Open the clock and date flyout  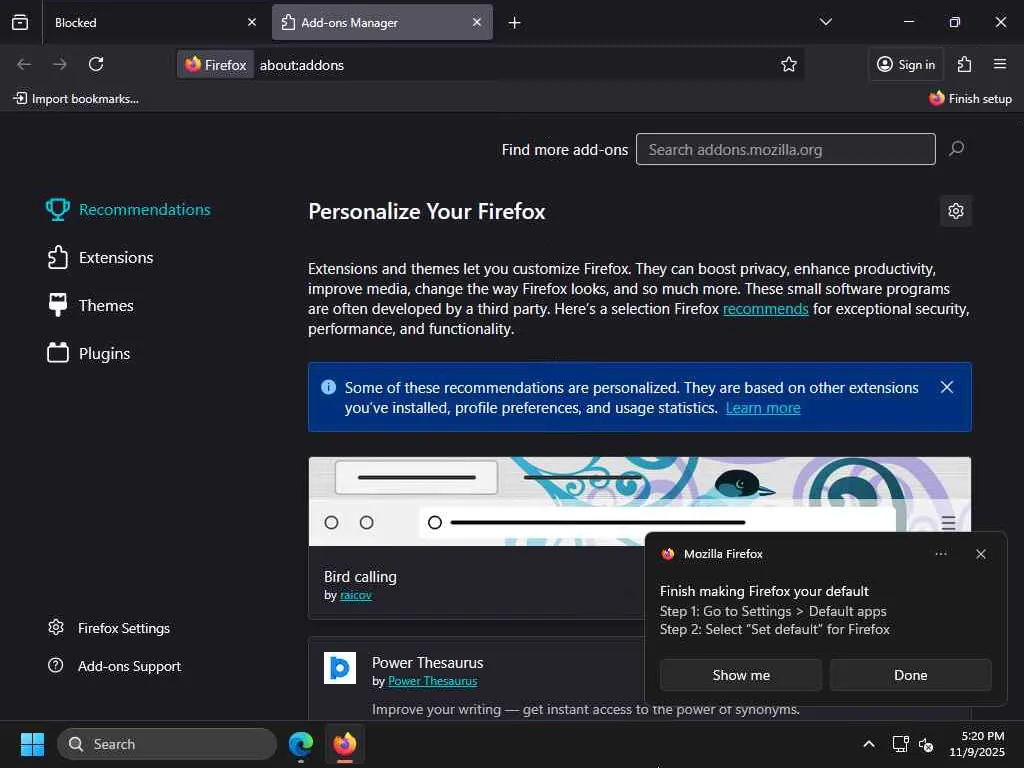point(977,744)
